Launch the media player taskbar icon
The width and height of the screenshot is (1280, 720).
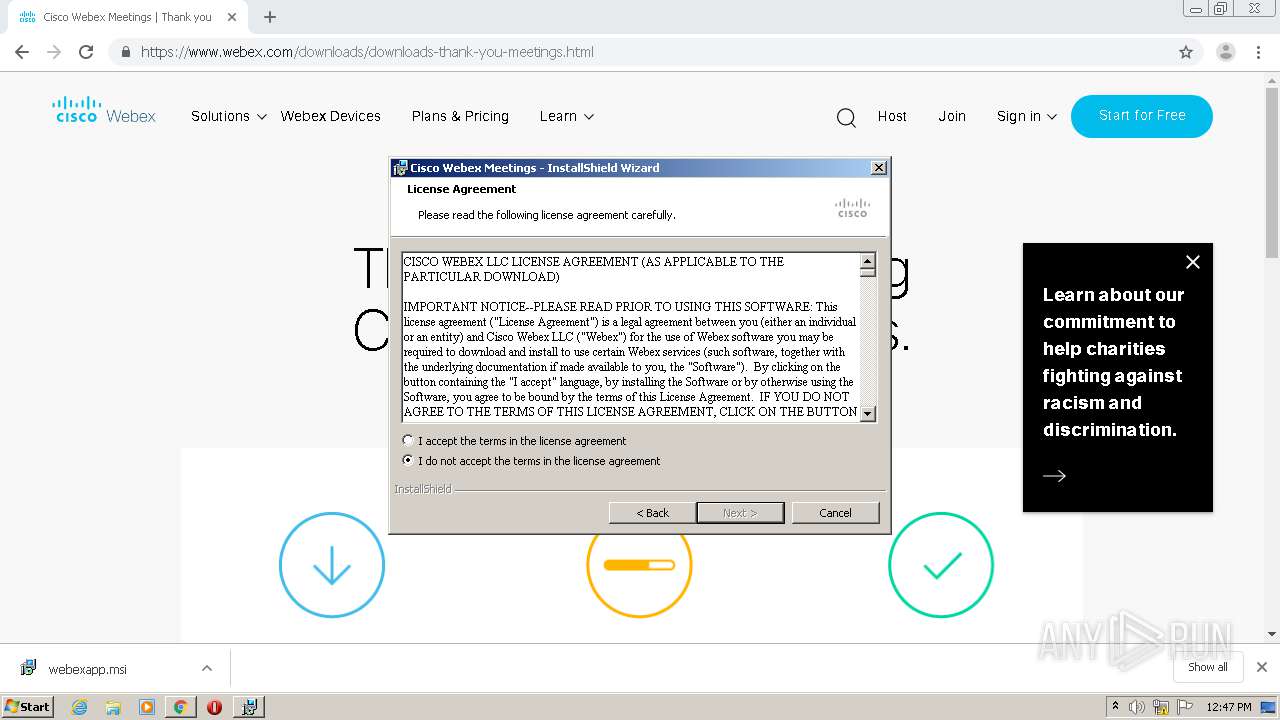147,707
